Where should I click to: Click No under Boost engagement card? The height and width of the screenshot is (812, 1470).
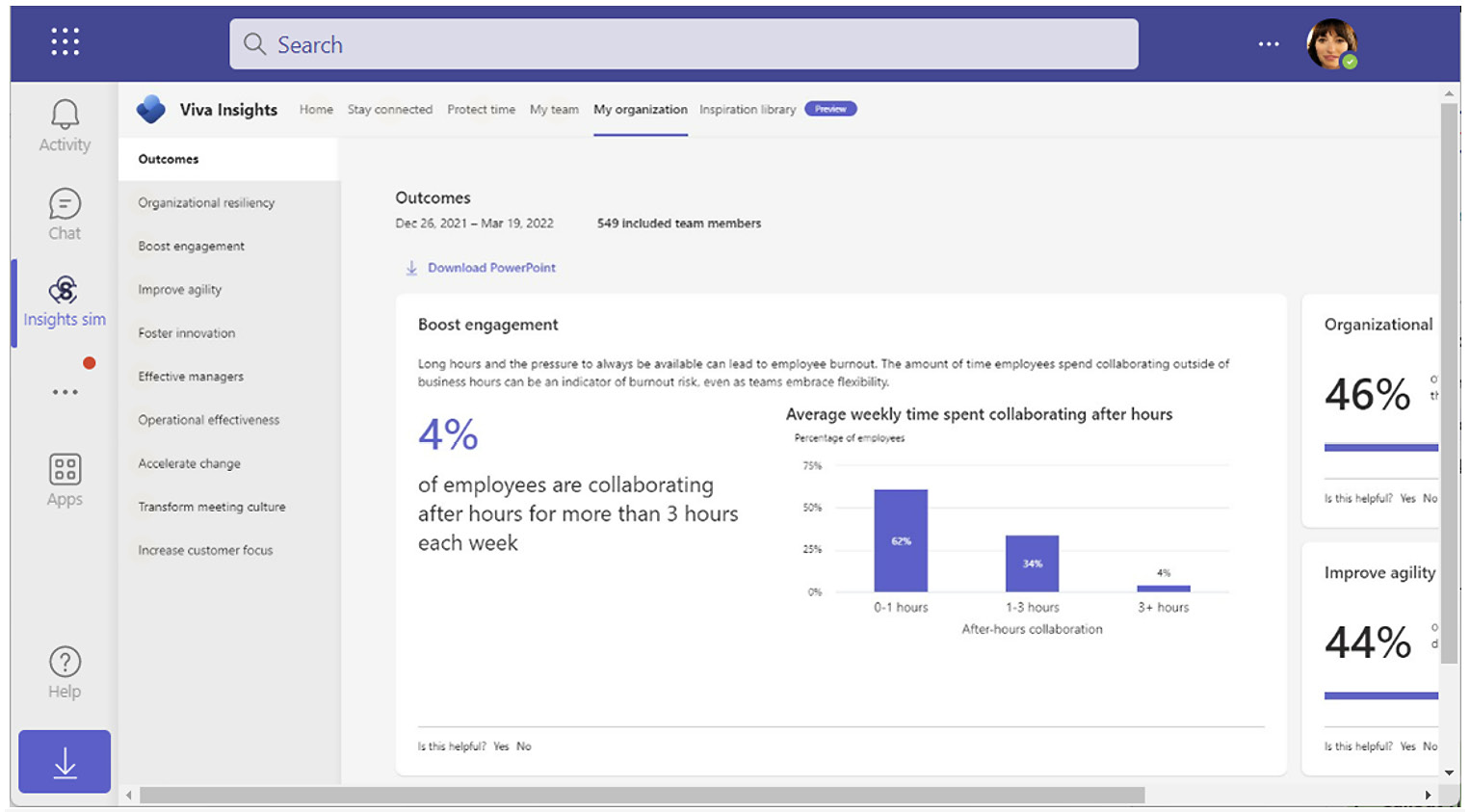[523, 747]
